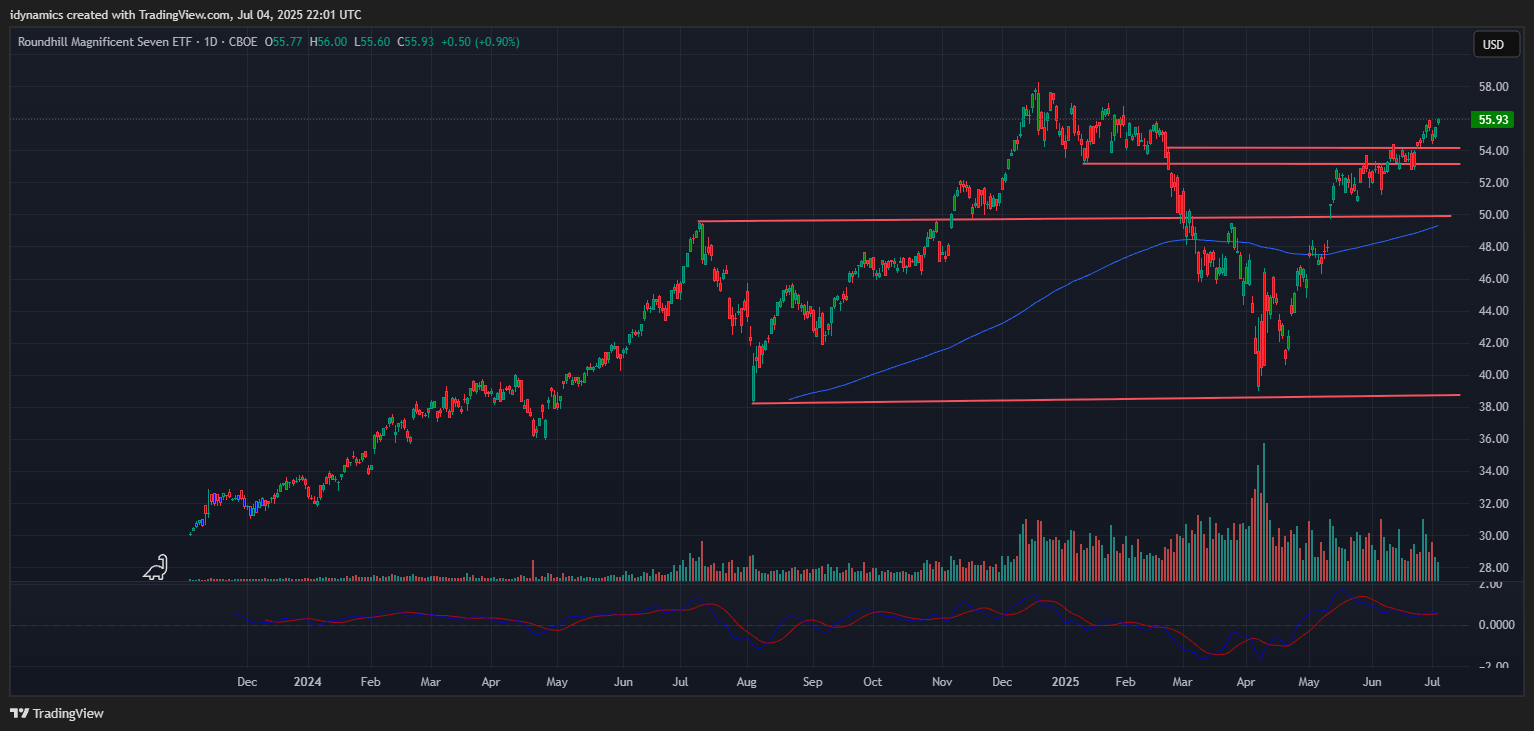The height and width of the screenshot is (731, 1534).
Task: Click the 46.00 price axis label
Action: [1493, 279]
